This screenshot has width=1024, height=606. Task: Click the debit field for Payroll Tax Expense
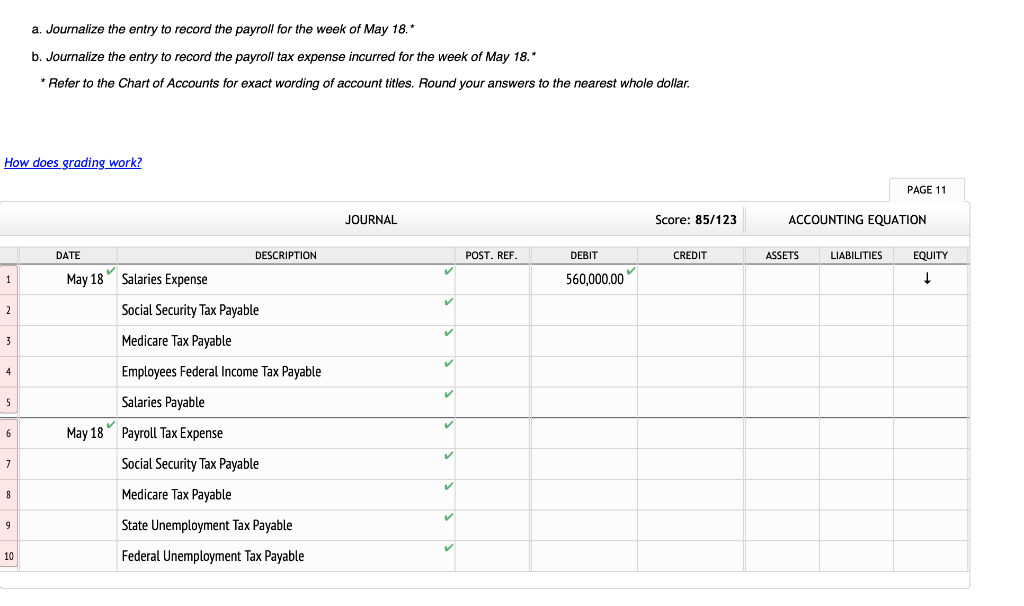click(584, 433)
